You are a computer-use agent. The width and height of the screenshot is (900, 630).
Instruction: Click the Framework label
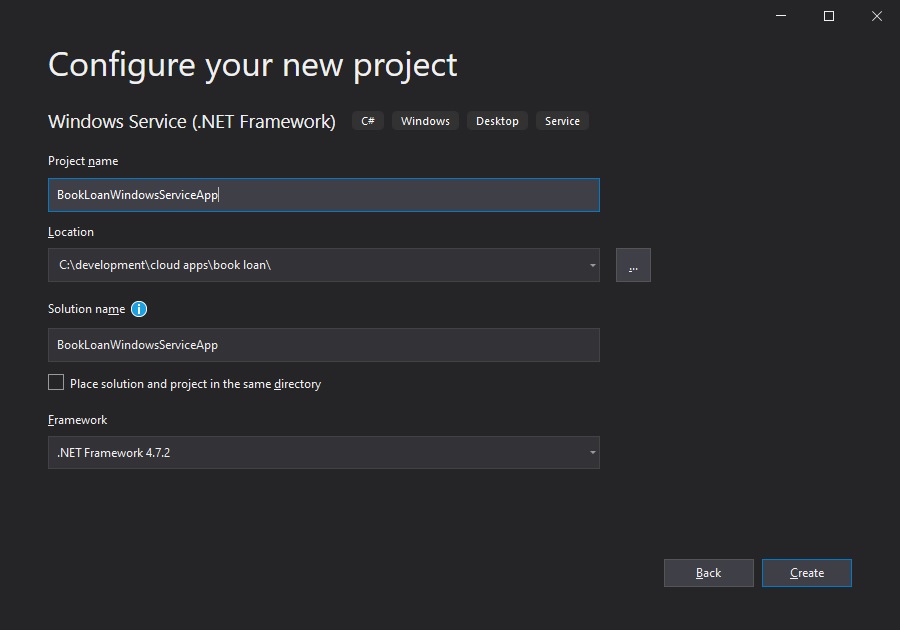(x=77, y=420)
